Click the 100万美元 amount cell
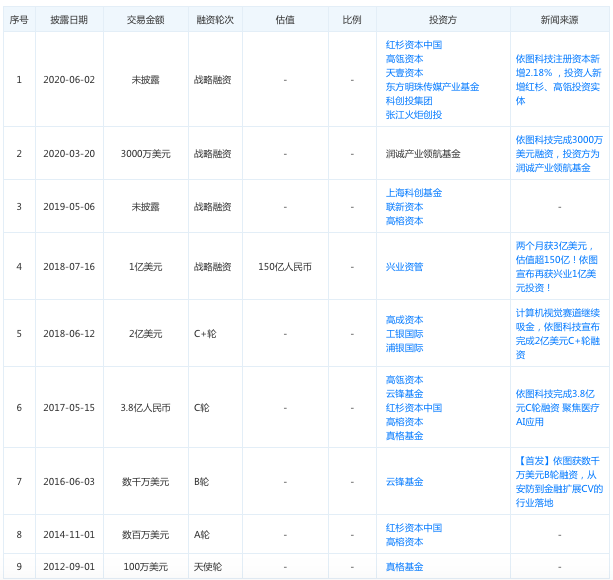 145,567
